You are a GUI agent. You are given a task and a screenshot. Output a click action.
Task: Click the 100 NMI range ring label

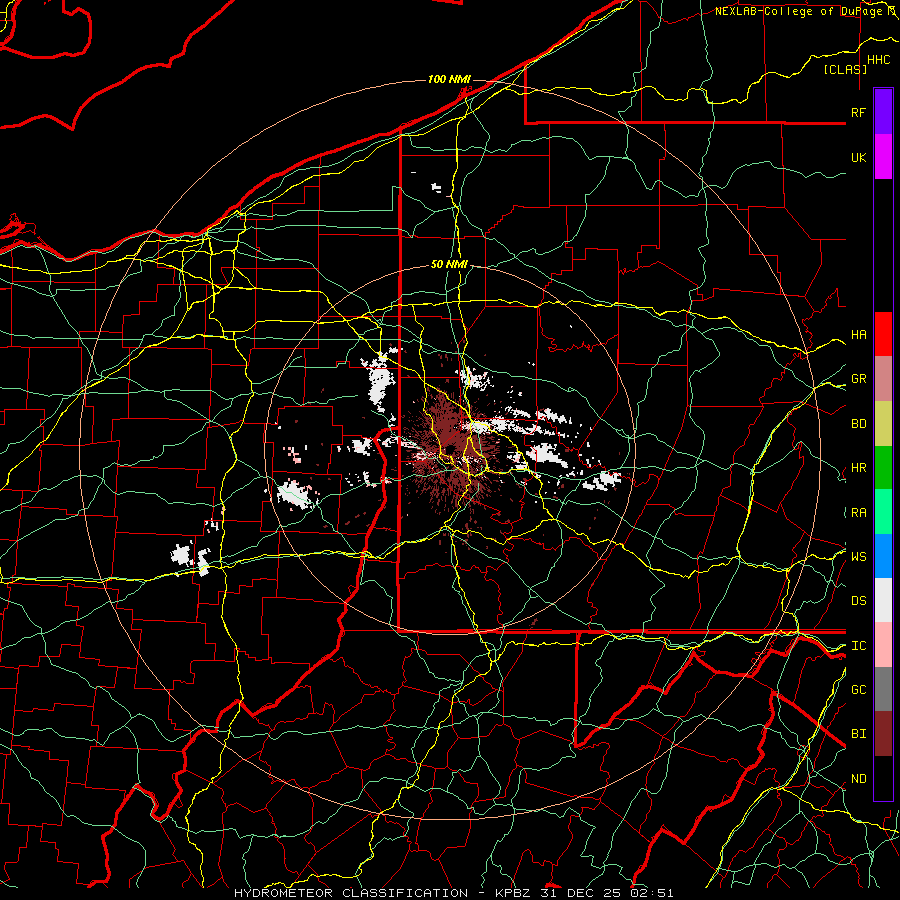pyautogui.click(x=449, y=79)
